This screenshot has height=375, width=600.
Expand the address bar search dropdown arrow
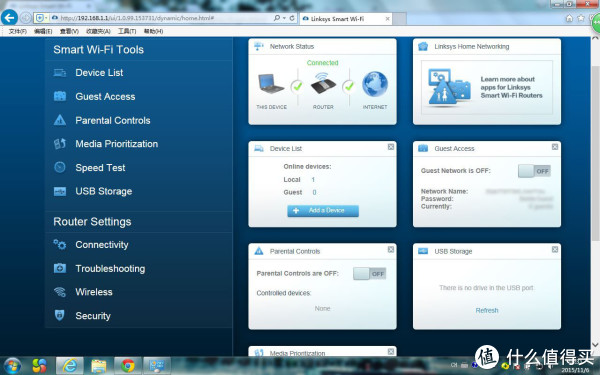click(x=284, y=18)
